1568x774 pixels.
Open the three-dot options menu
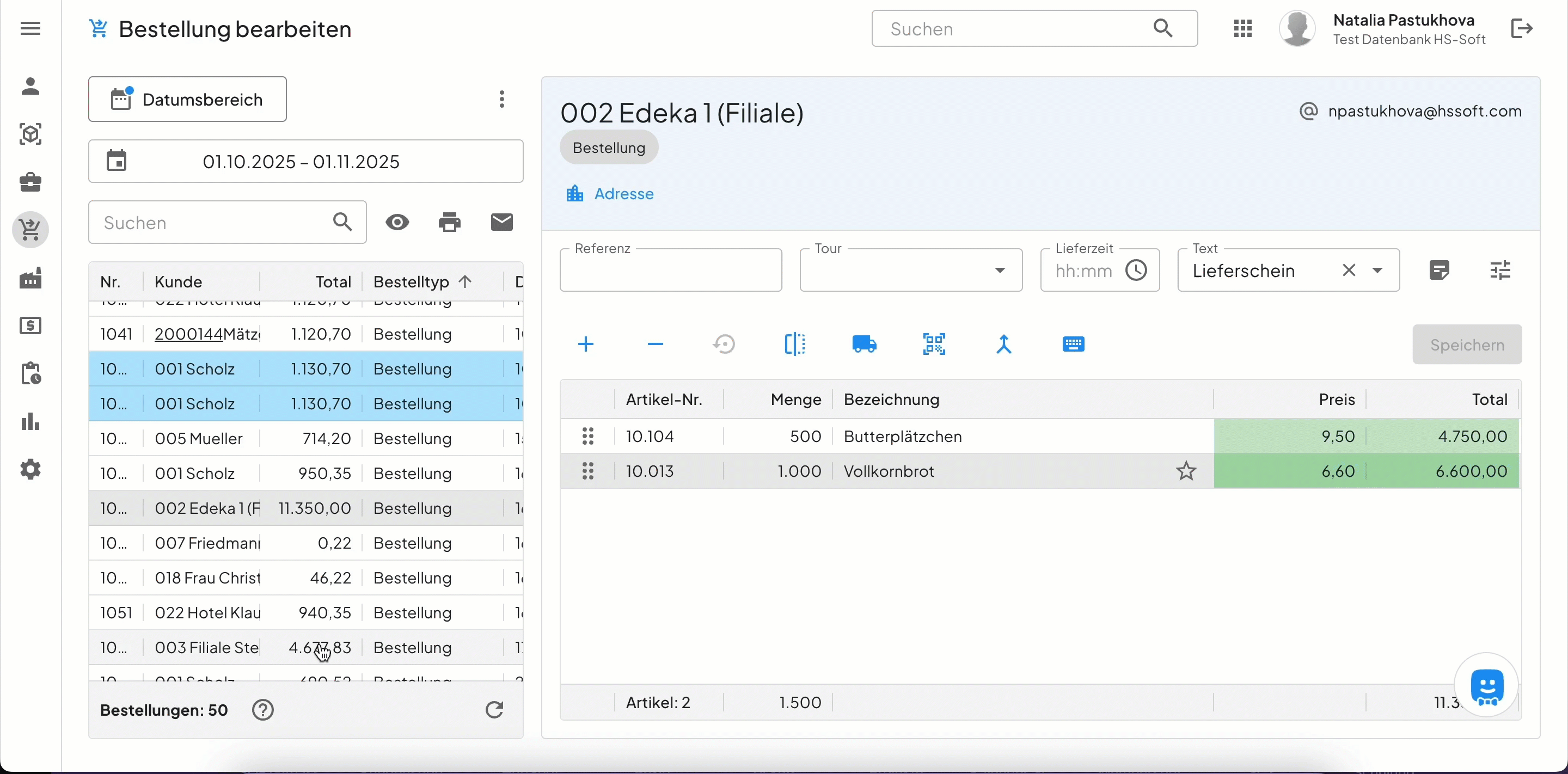pos(501,99)
